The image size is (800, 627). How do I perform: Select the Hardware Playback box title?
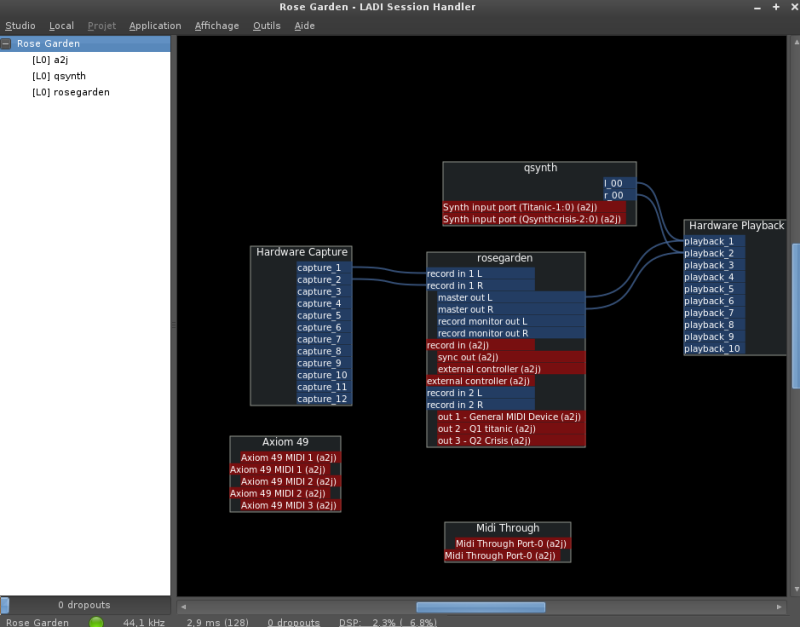737,225
